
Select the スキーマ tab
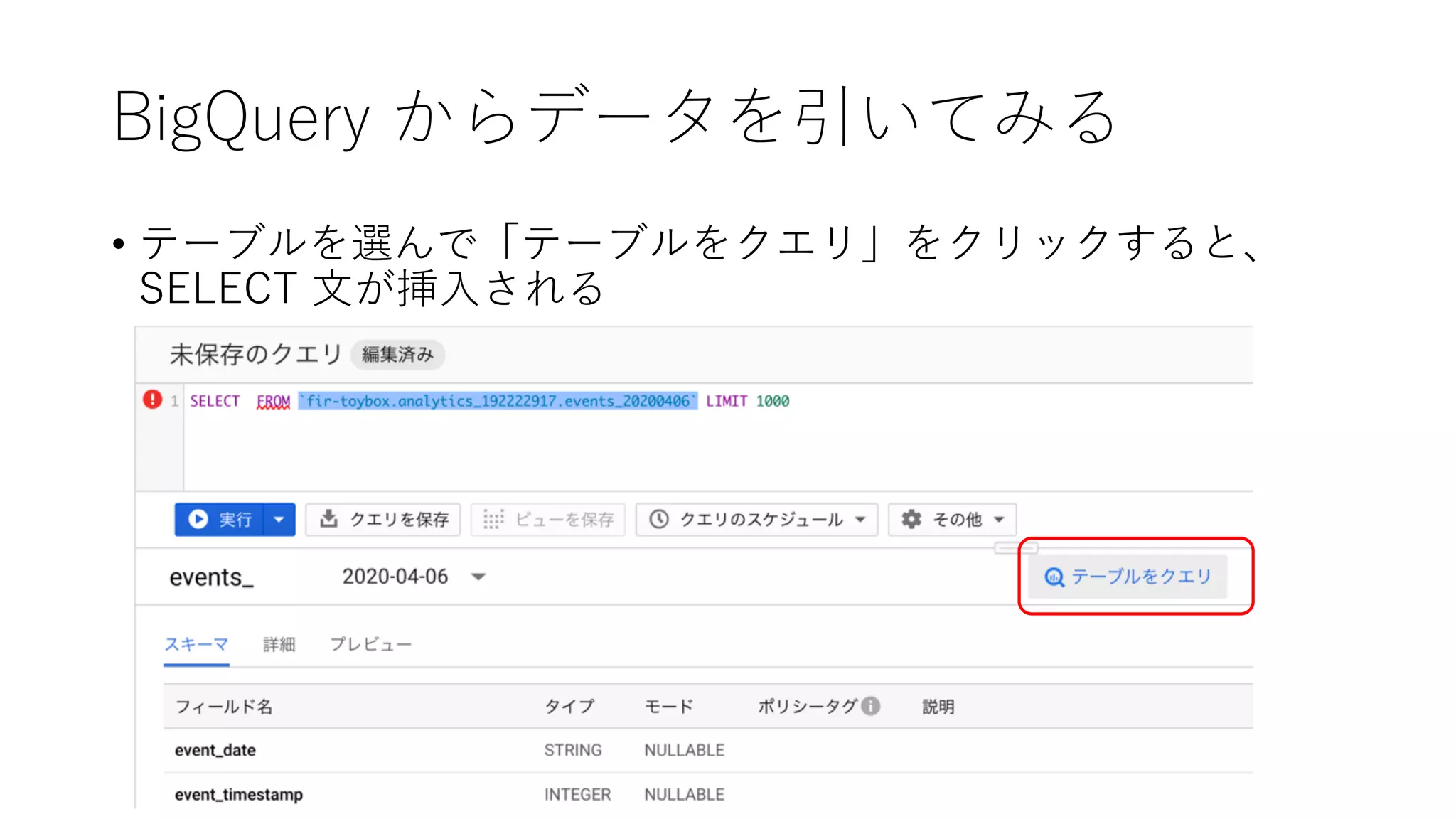196,644
